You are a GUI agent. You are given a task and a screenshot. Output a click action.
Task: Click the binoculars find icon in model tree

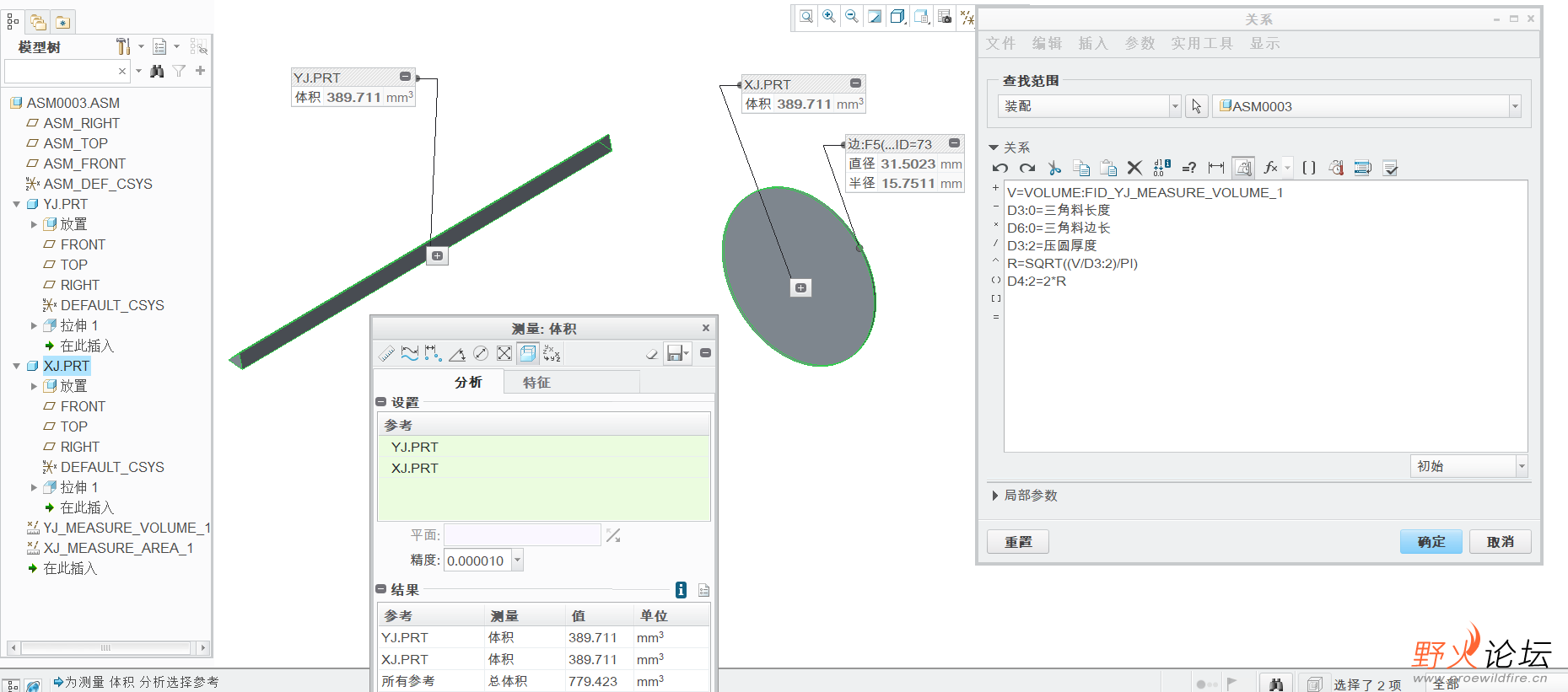point(157,71)
